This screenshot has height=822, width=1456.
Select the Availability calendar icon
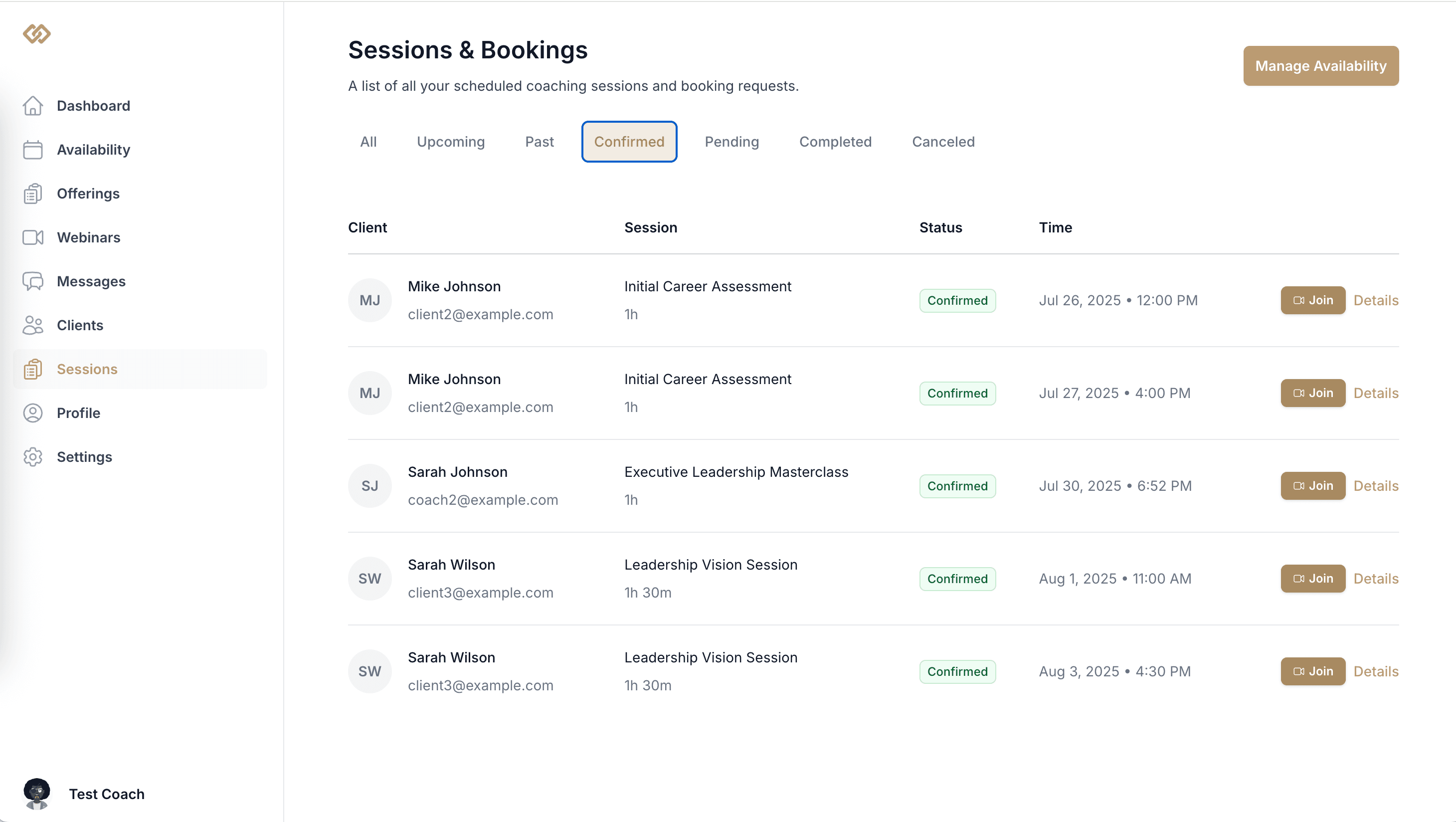33,150
